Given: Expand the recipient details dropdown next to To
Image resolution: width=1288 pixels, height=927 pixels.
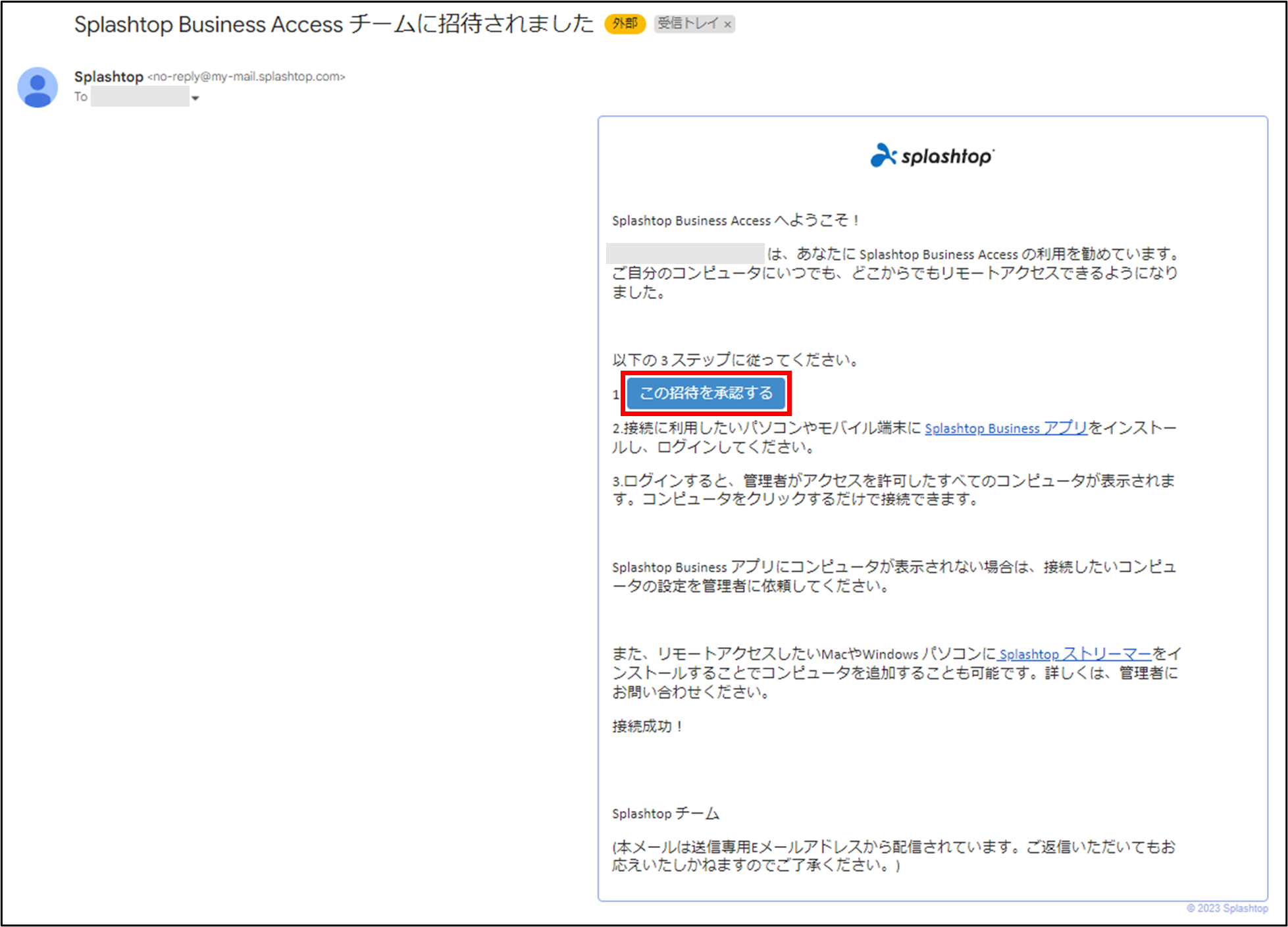Looking at the screenshot, I should click(195, 97).
